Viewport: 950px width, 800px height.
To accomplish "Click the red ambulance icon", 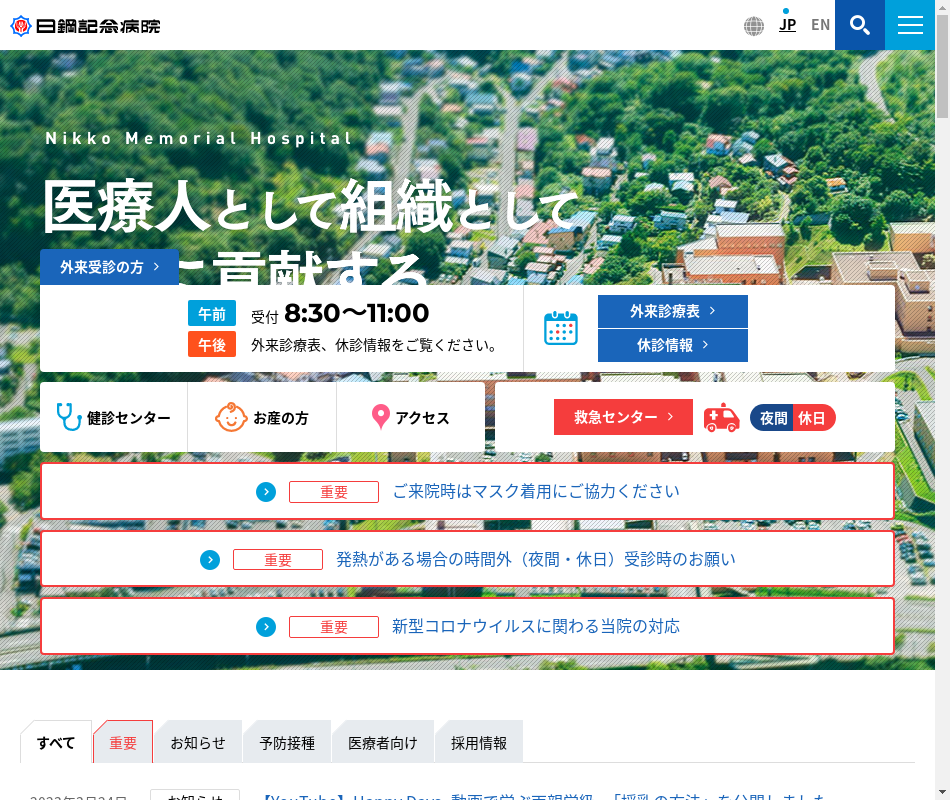I will point(721,417).
